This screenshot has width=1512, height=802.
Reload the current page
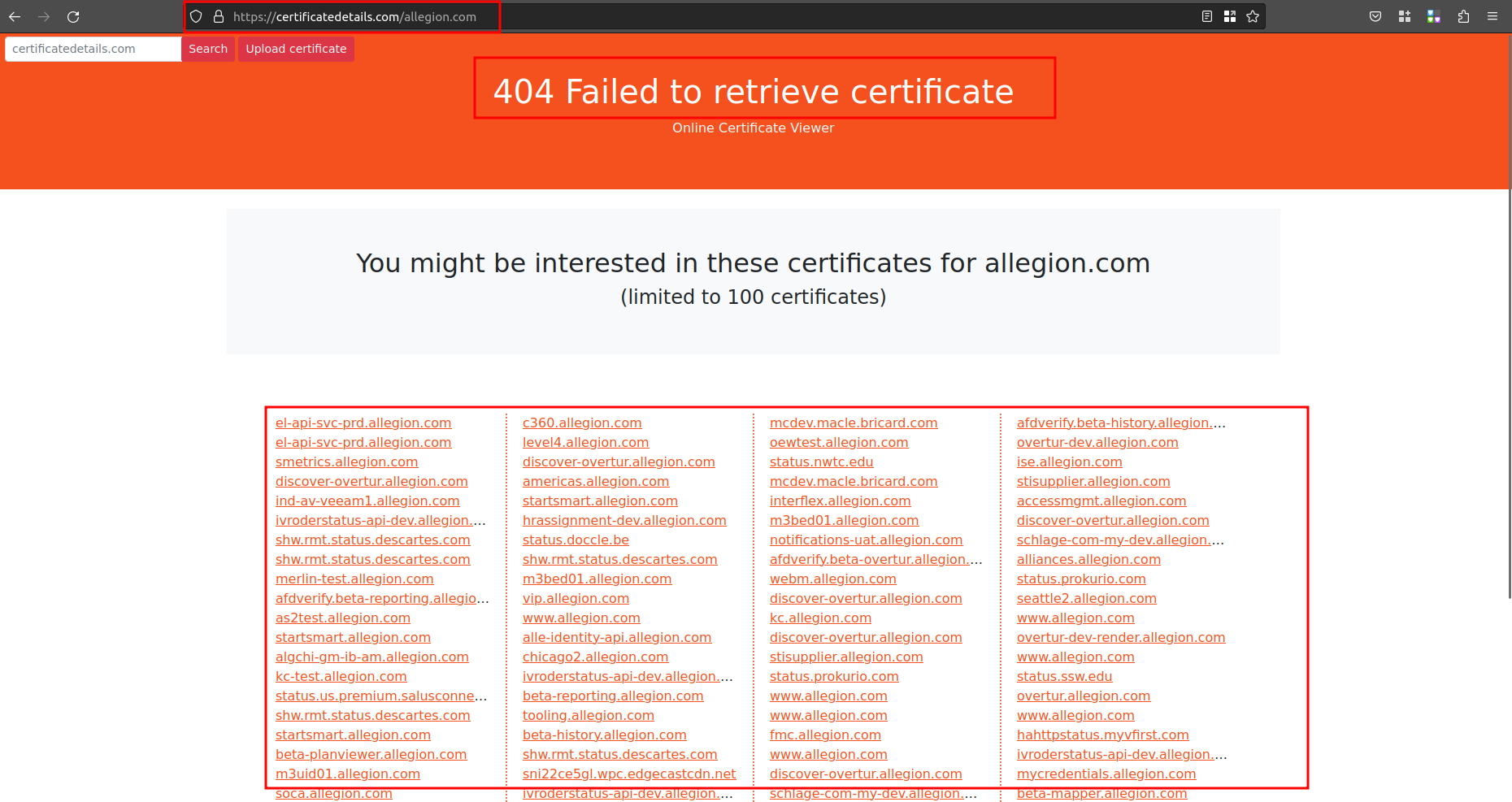(73, 16)
